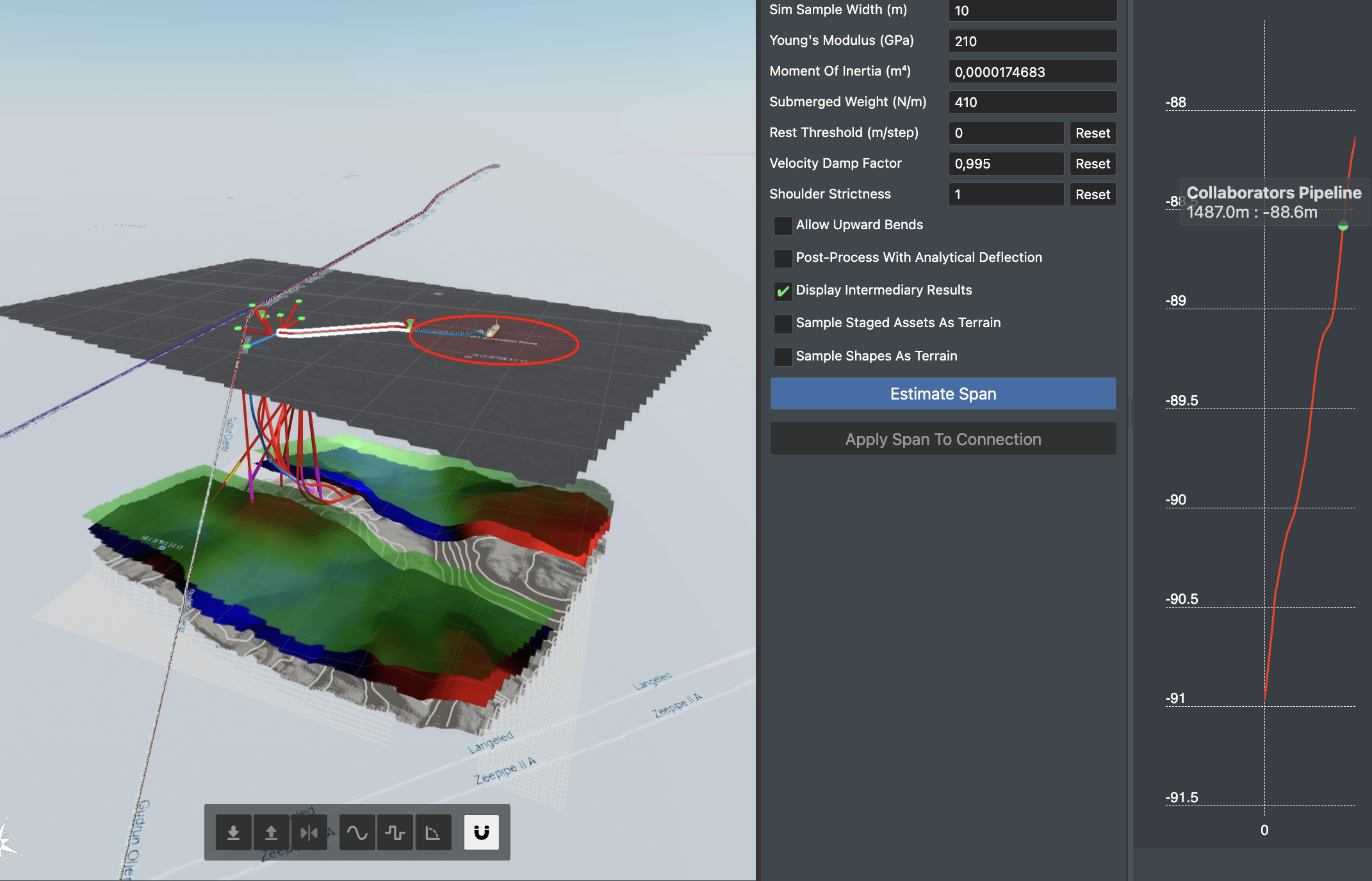Enable Allow Upward Bends checkbox

coord(783,225)
